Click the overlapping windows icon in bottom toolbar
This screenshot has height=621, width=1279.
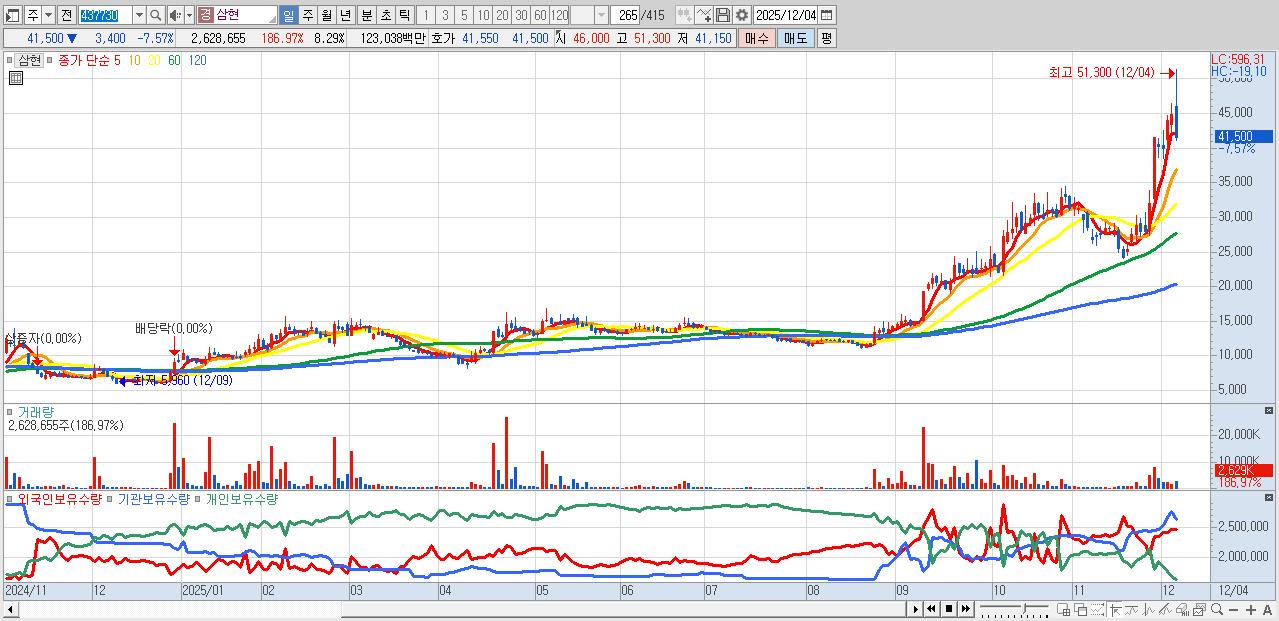point(1081,610)
